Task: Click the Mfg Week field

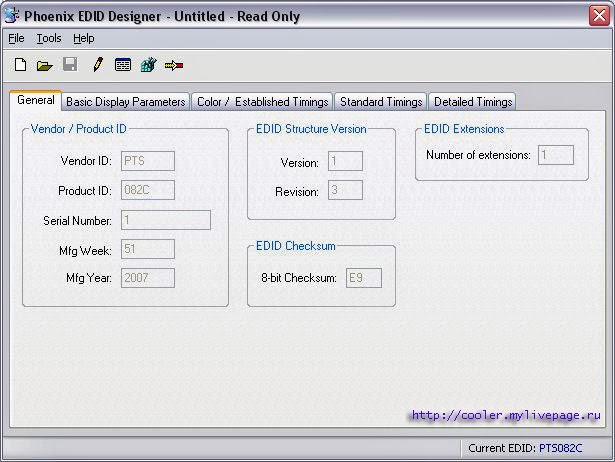Action: 148,249
